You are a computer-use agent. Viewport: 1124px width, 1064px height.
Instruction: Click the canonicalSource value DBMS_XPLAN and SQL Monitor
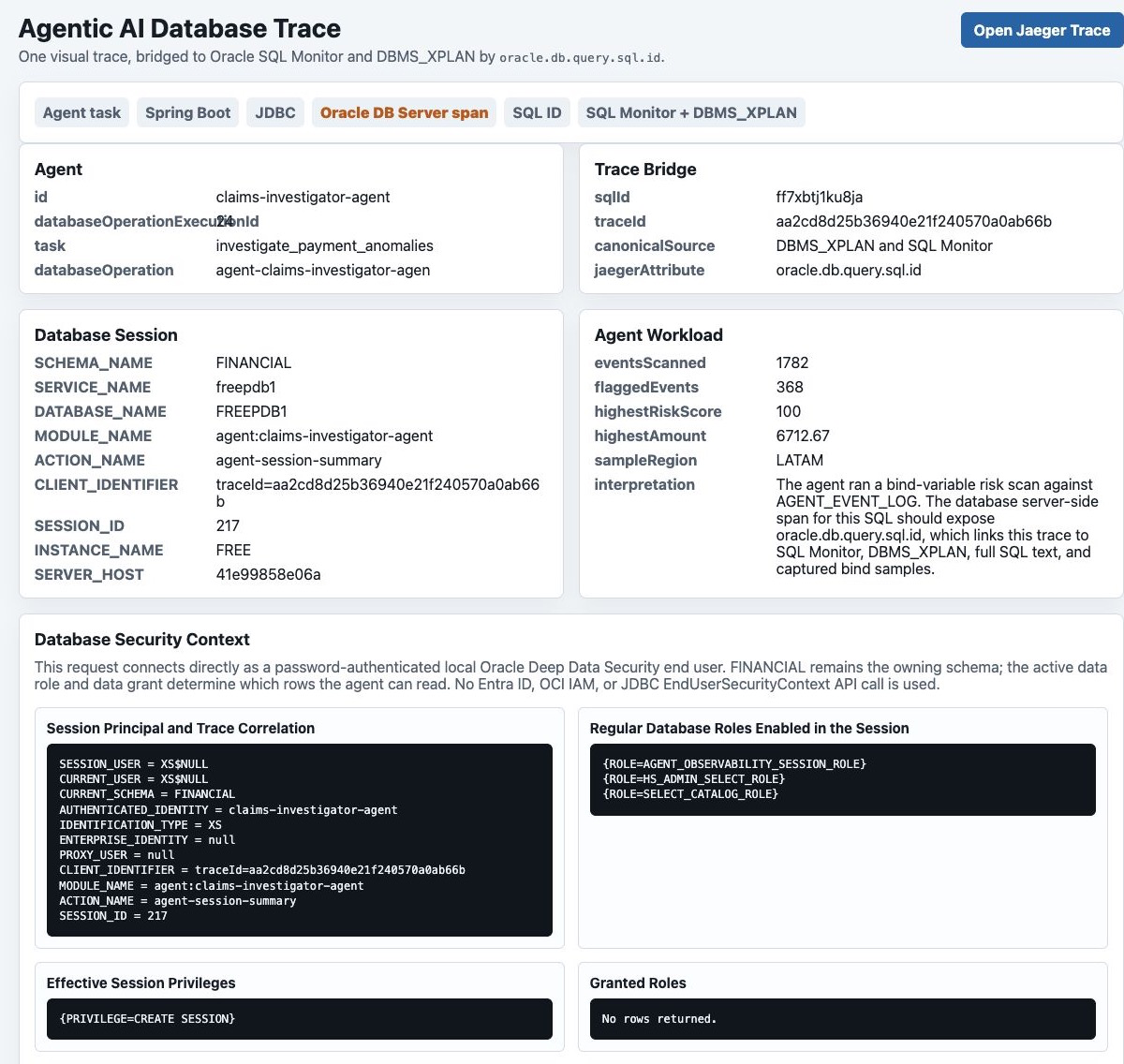tap(884, 245)
